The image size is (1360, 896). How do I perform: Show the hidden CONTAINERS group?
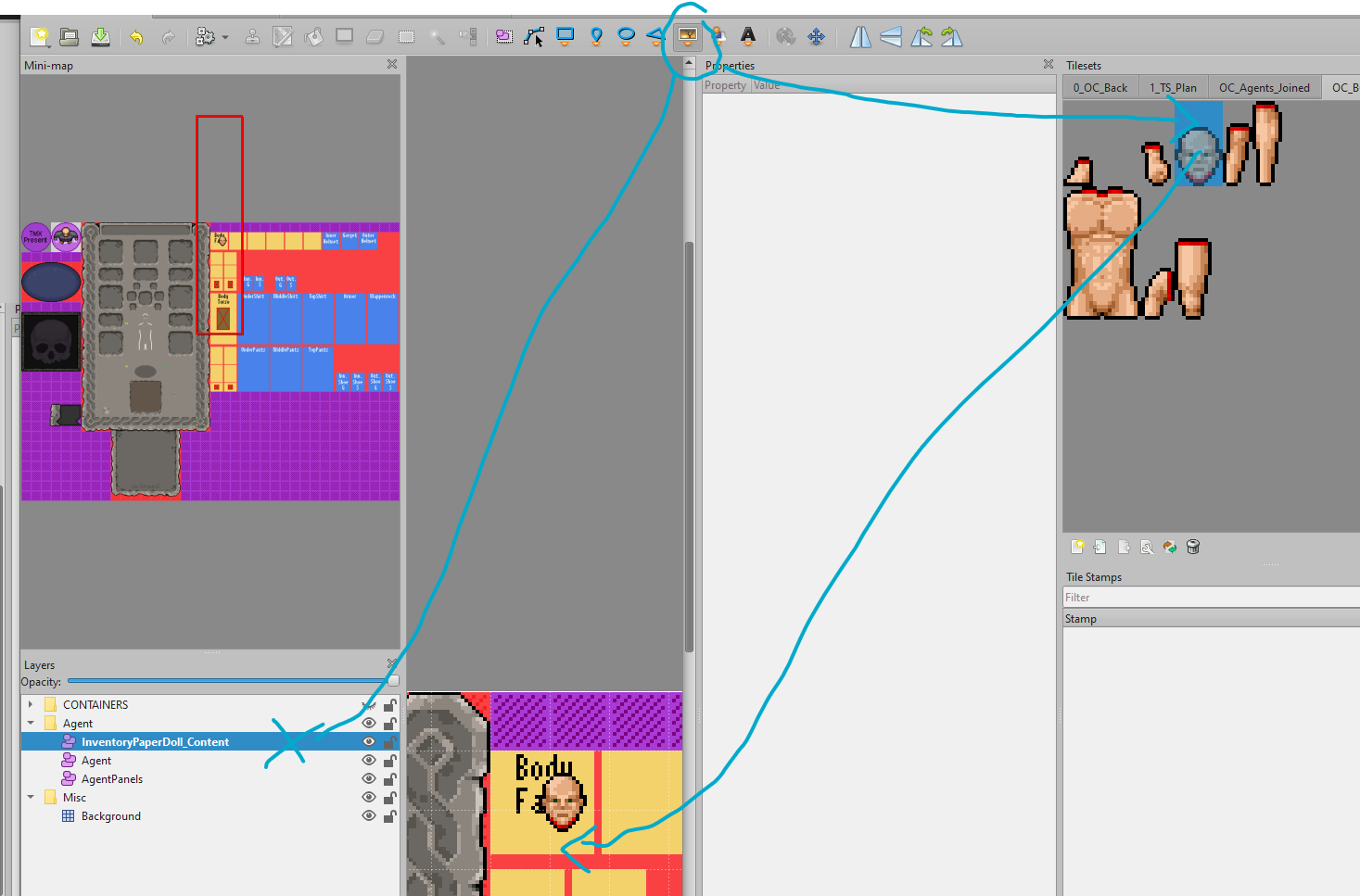pos(369,705)
